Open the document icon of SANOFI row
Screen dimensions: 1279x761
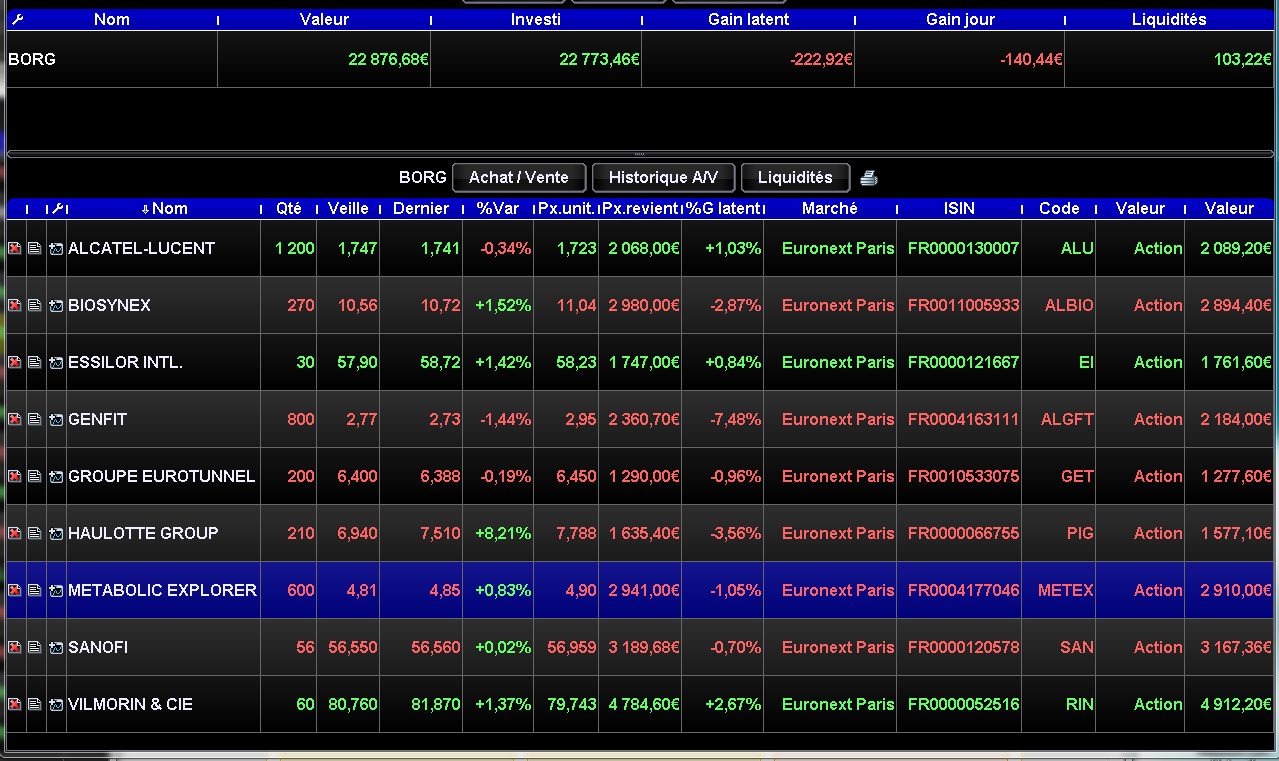pyautogui.click(x=35, y=647)
